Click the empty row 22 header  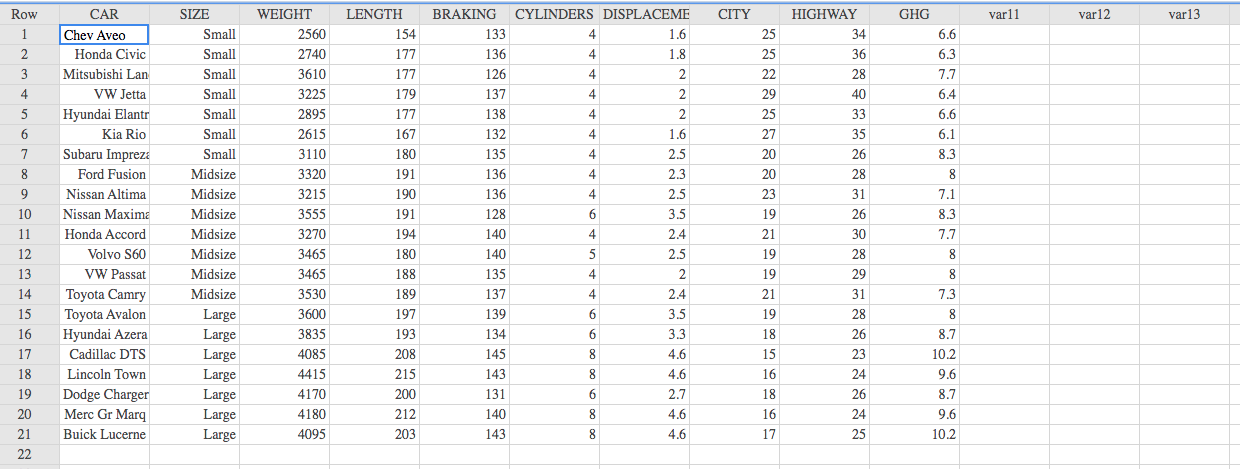point(30,454)
